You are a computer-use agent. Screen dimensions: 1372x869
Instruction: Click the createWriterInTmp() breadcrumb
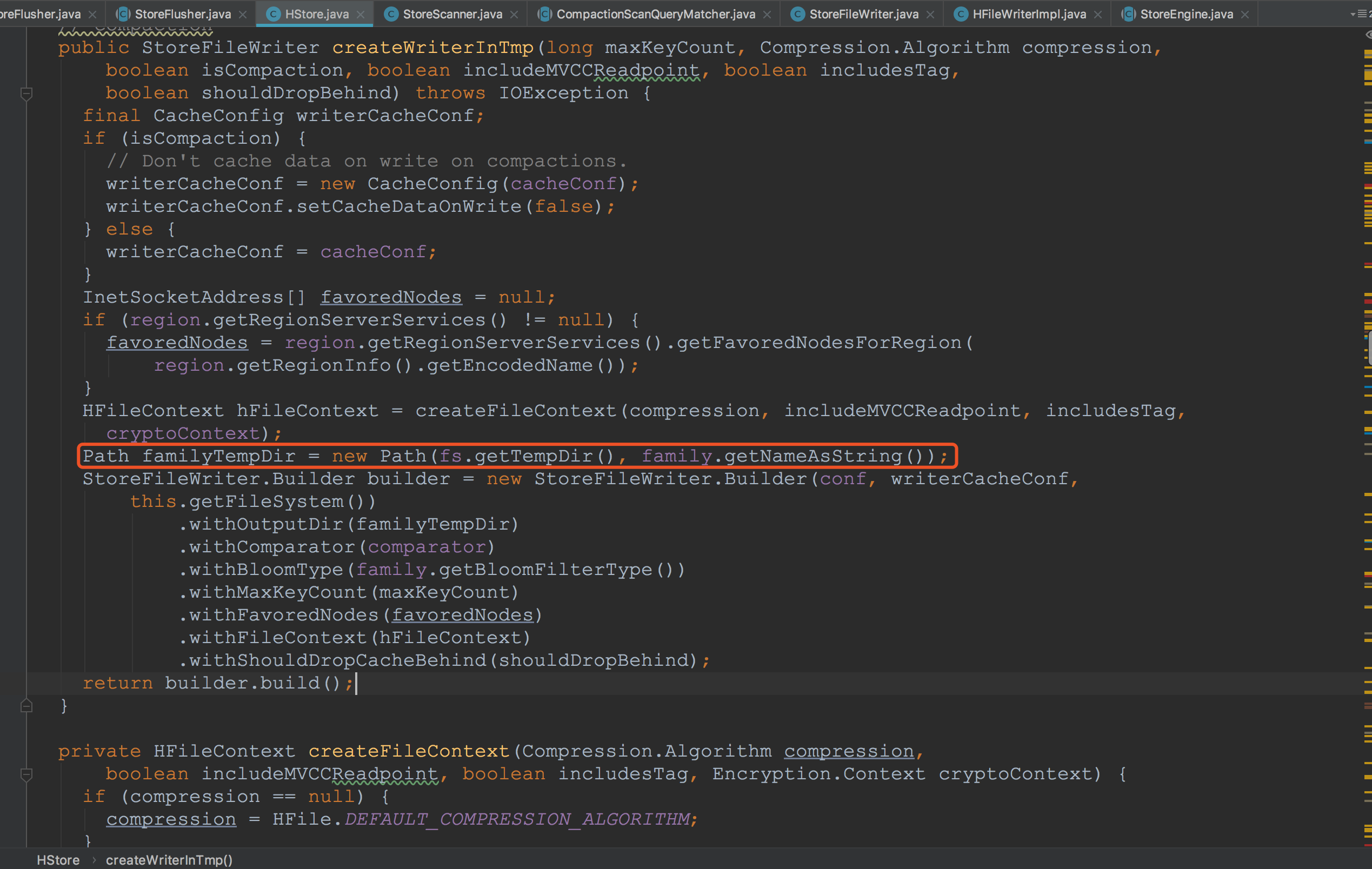click(169, 859)
